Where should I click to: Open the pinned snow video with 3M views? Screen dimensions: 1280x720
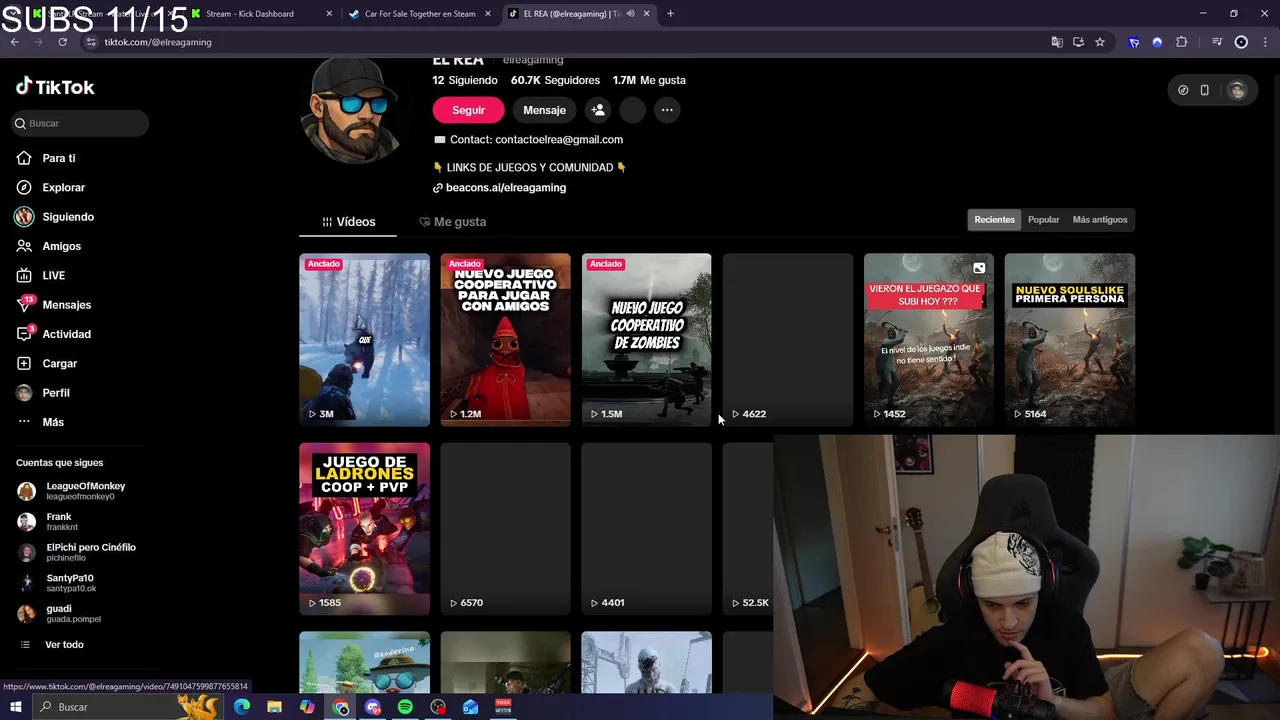(x=364, y=340)
